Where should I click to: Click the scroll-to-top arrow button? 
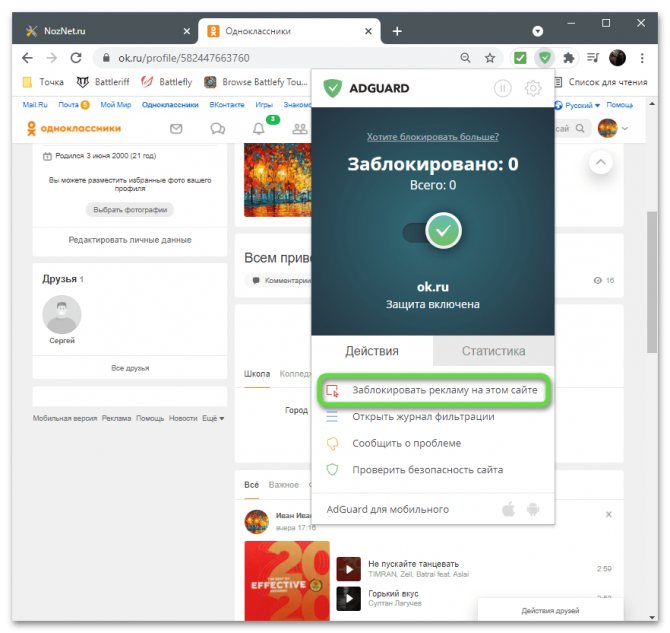click(x=600, y=162)
